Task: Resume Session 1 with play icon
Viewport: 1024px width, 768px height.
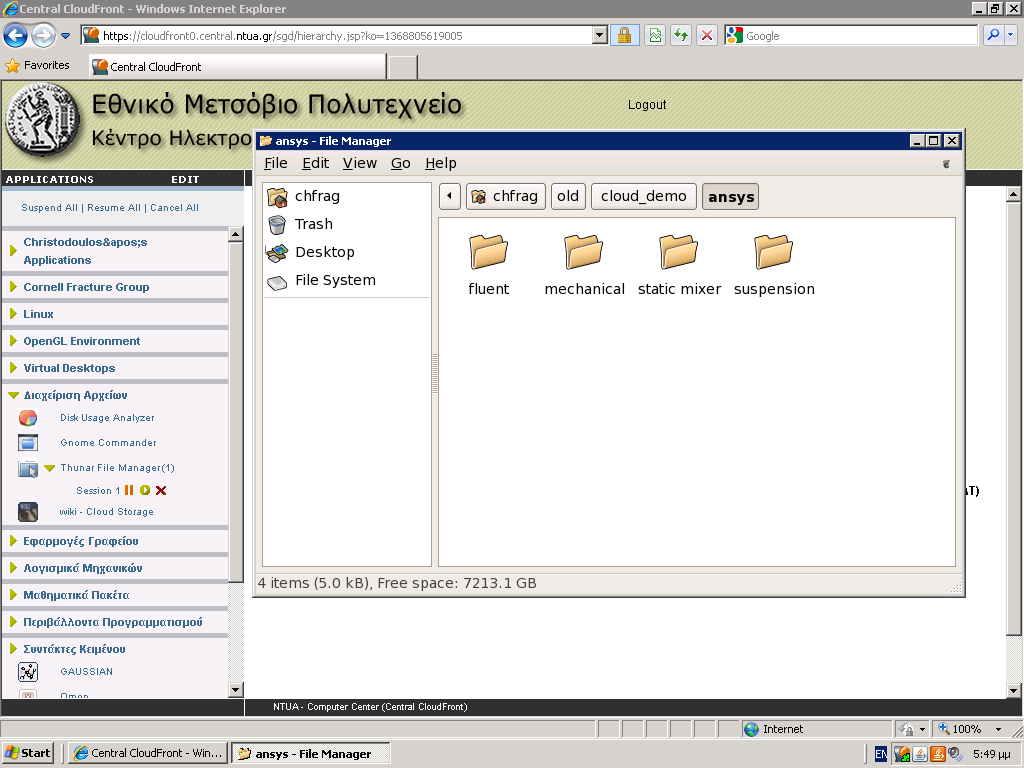Action: point(145,490)
